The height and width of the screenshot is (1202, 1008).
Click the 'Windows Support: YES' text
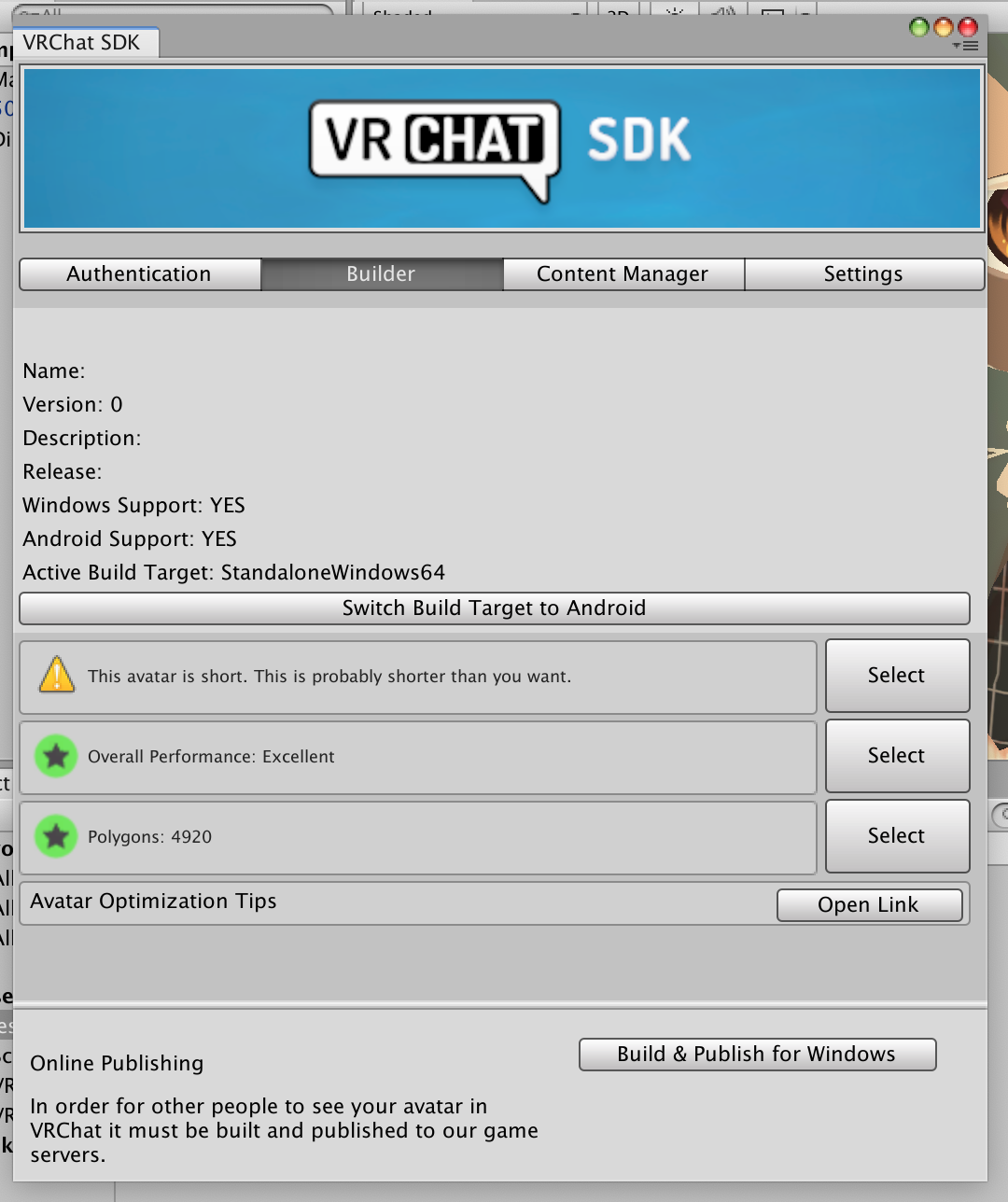coord(134,506)
